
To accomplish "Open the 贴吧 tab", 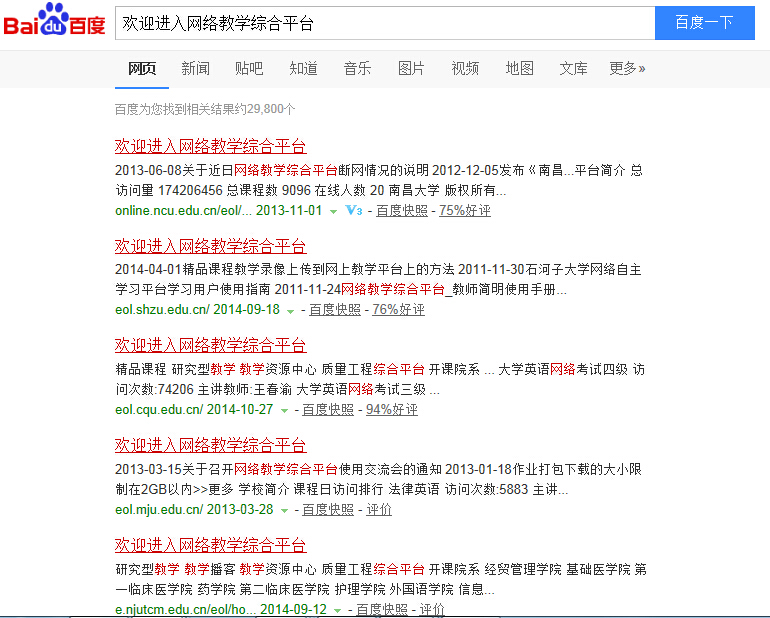I will click(x=249, y=68).
